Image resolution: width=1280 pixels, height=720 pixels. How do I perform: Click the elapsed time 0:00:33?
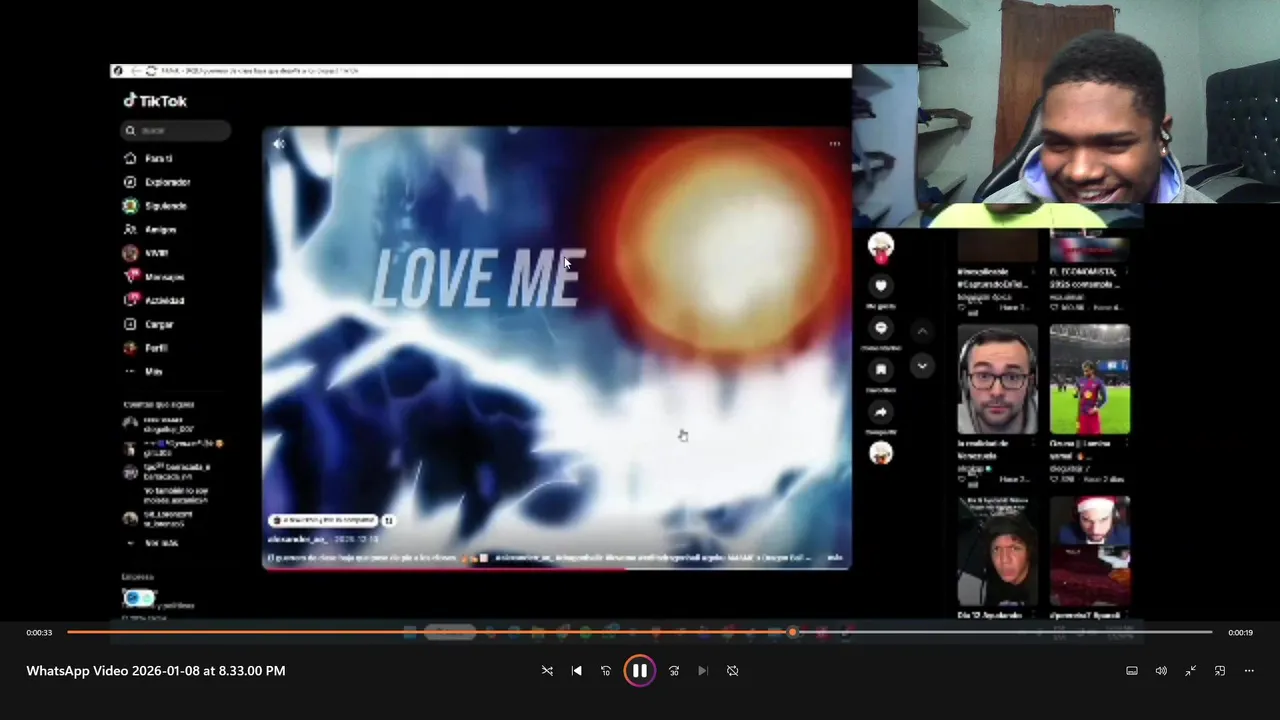(39, 633)
